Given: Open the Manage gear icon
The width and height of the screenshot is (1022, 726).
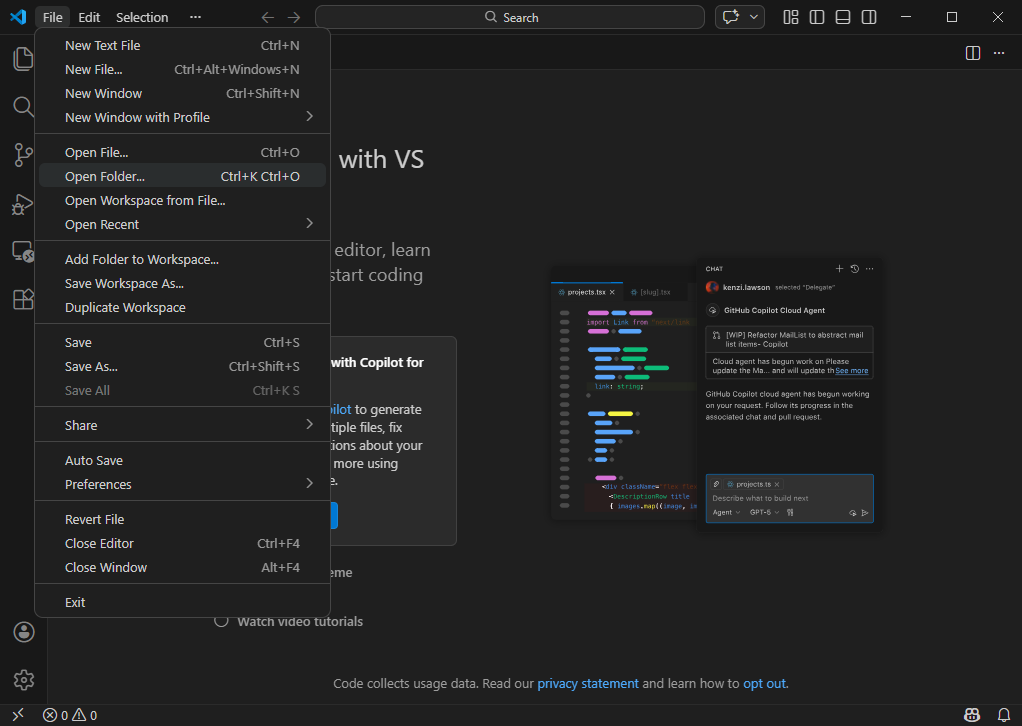Looking at the screenshot, I should pos(23,680).
